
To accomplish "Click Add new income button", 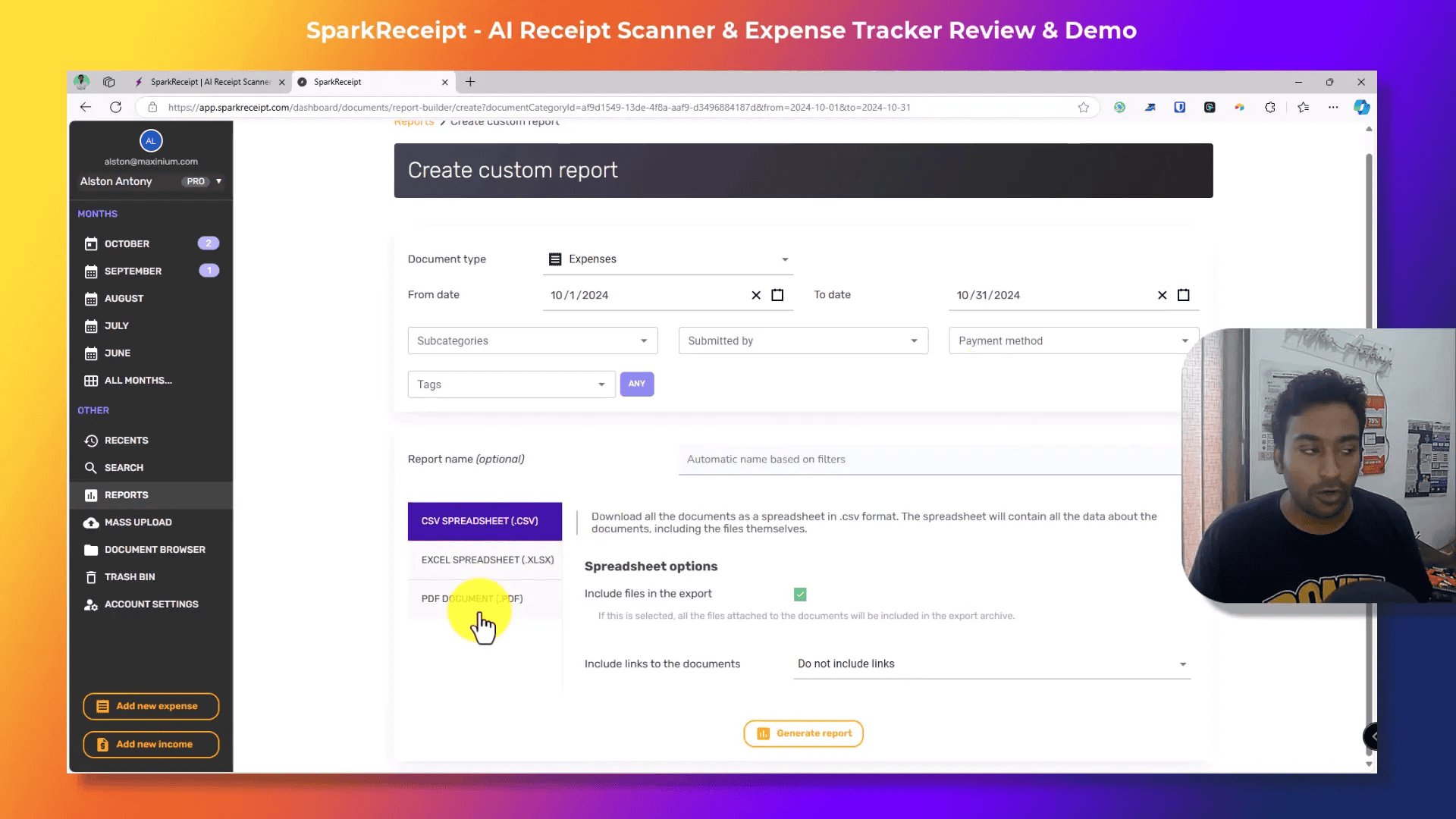I will click(x=151, y=745).
